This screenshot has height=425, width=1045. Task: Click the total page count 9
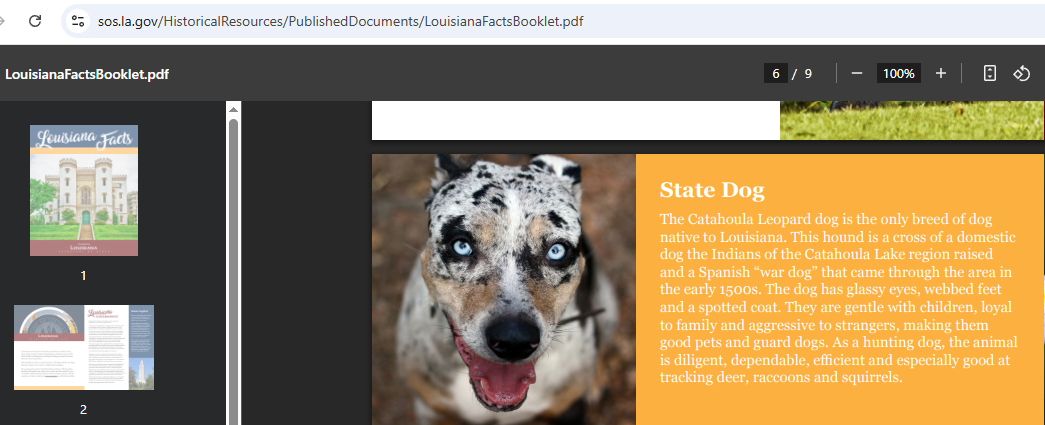click(x=808, y=73)
